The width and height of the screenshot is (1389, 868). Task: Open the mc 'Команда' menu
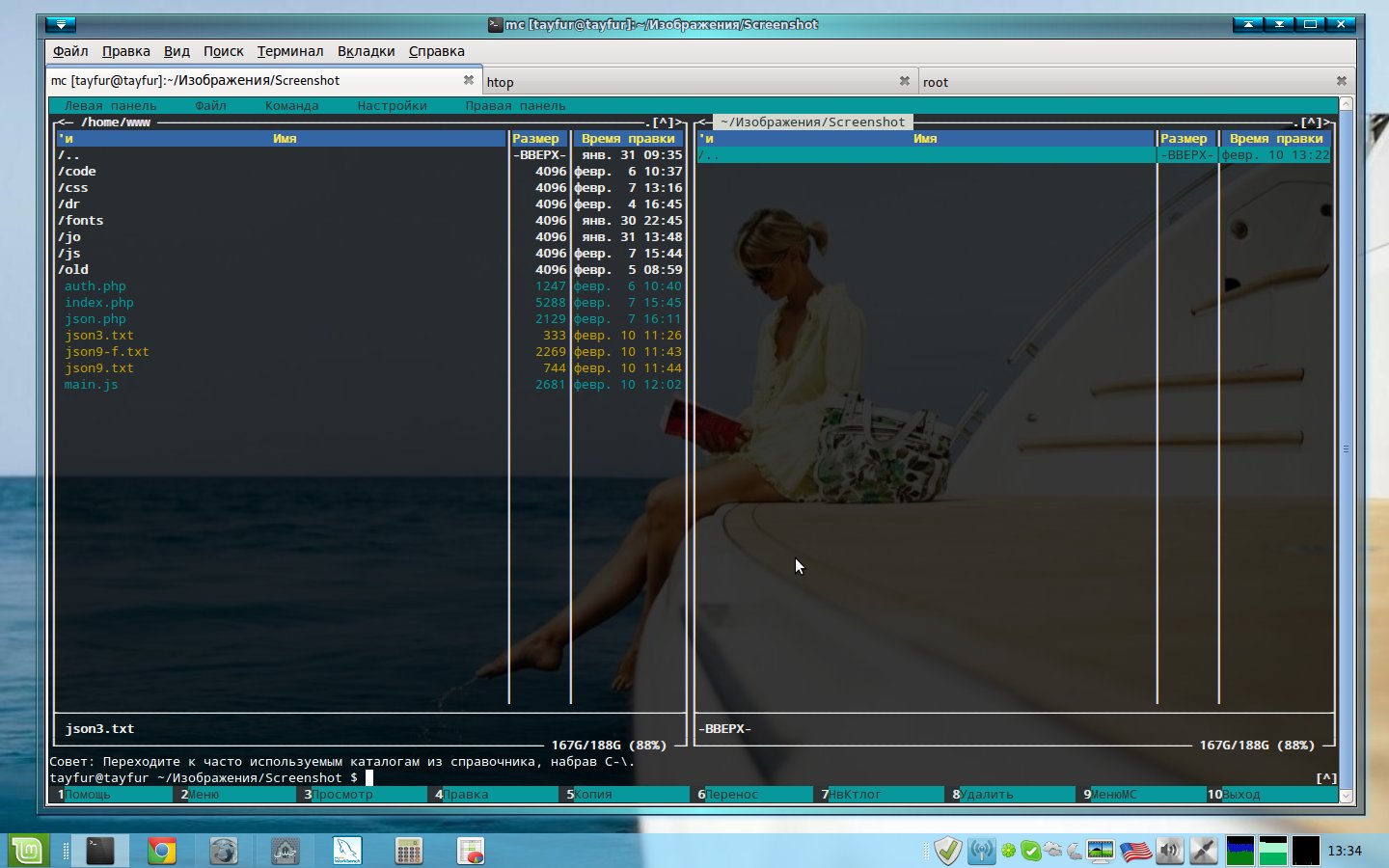291,106
